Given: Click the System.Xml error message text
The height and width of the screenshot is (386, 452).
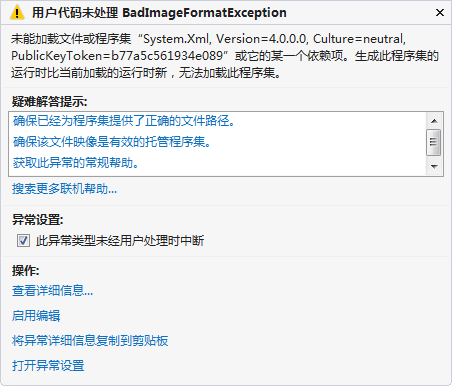Looking at the screenshot, I should [225, 56].
